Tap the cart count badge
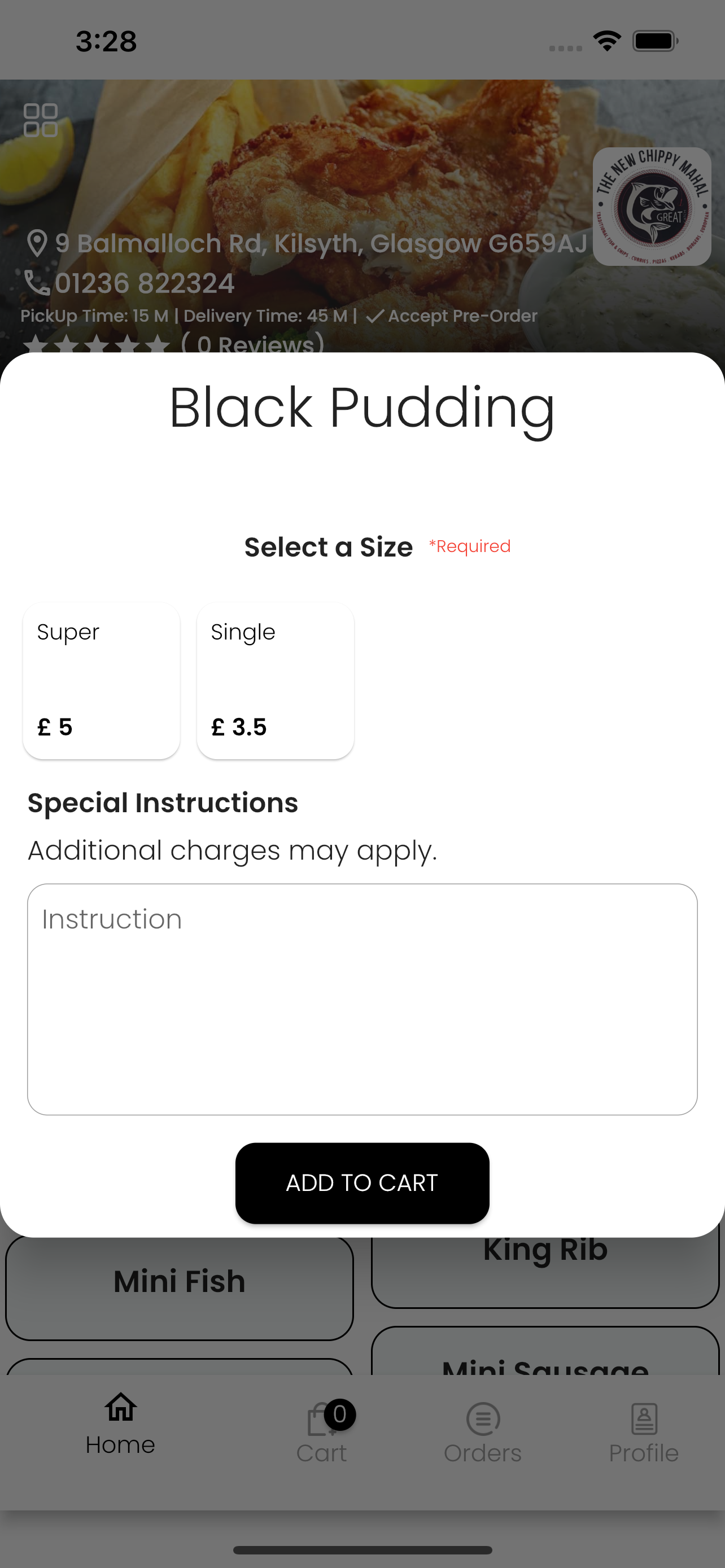Screen dimensions: 725x1568 point(340,1414)
